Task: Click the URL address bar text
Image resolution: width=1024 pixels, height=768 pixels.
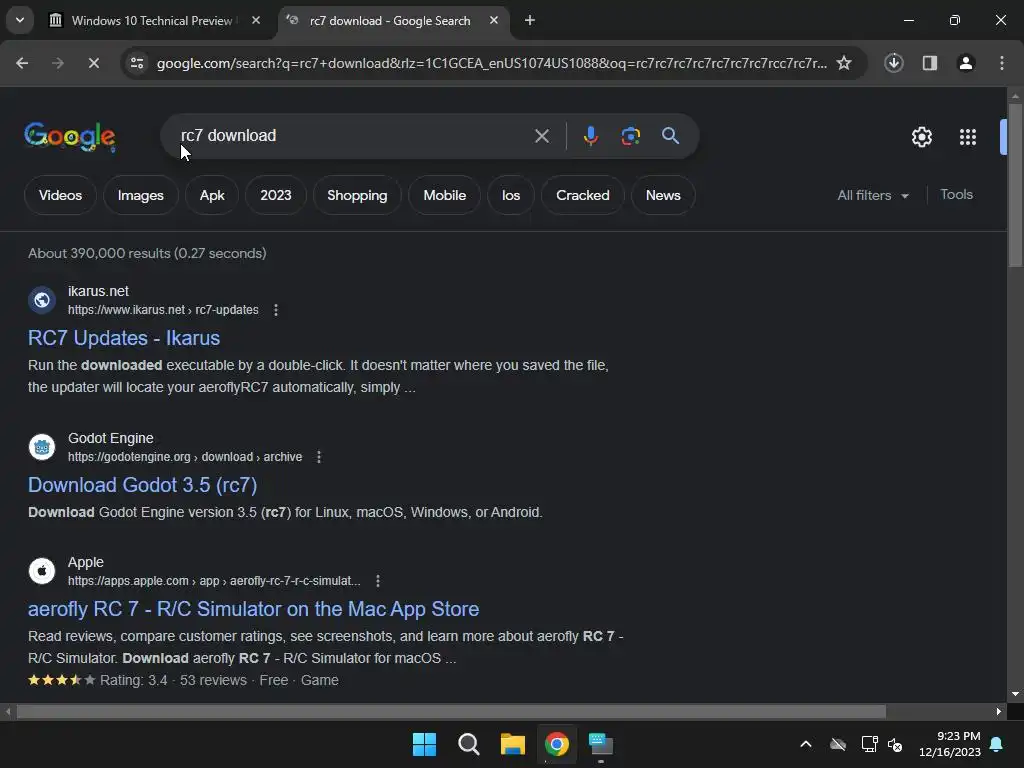Action: [x=491, y=63]
